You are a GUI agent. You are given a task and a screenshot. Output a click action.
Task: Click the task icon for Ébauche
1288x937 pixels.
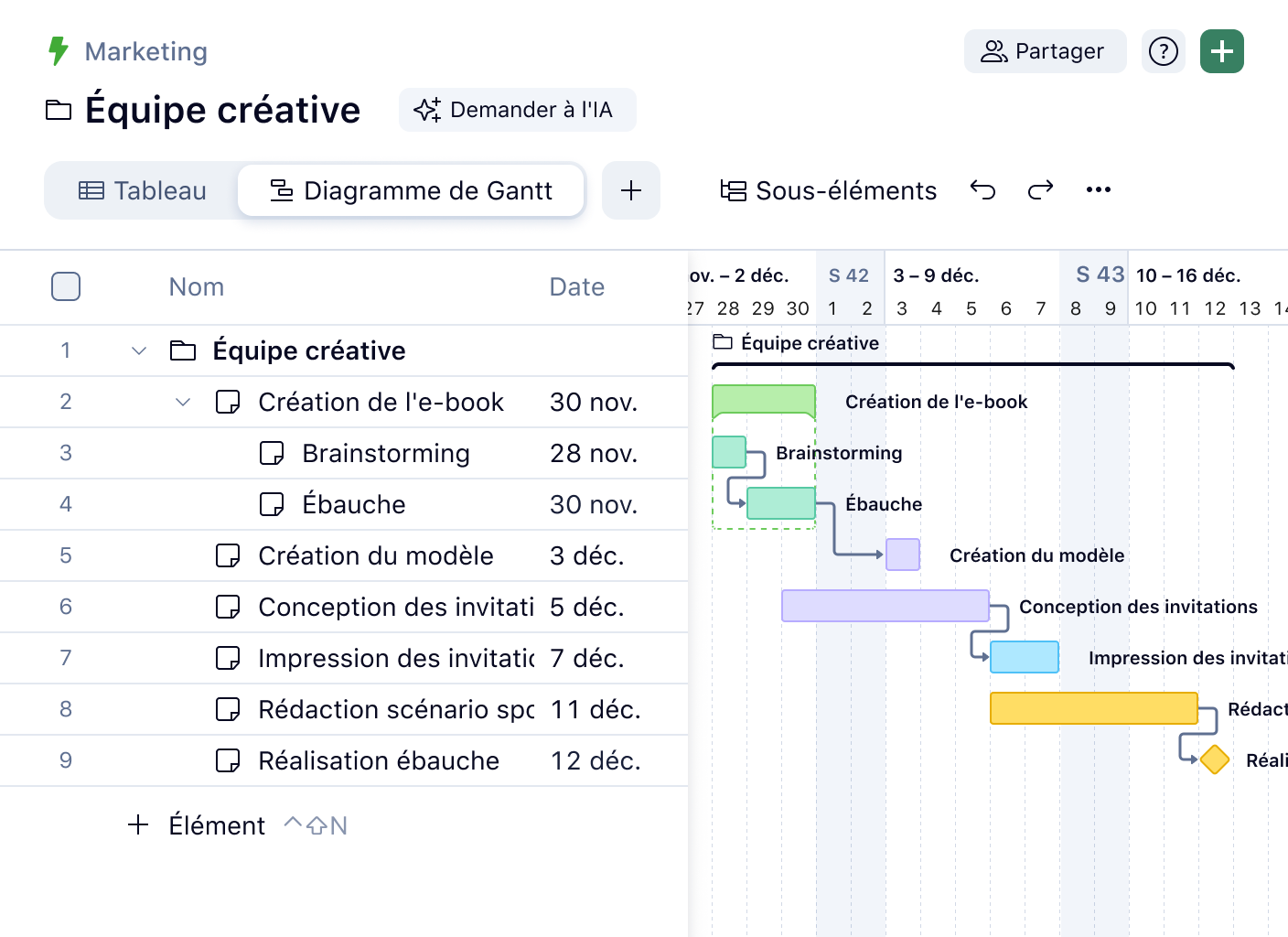click(x=272, y=504)
